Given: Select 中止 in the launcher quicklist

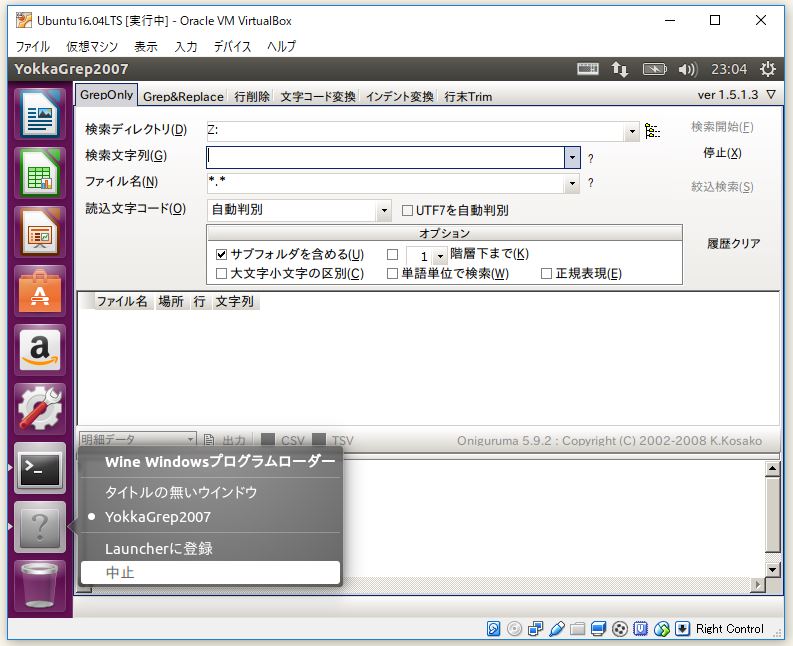Looking at the screenshot, I should [x=210, y=573].
